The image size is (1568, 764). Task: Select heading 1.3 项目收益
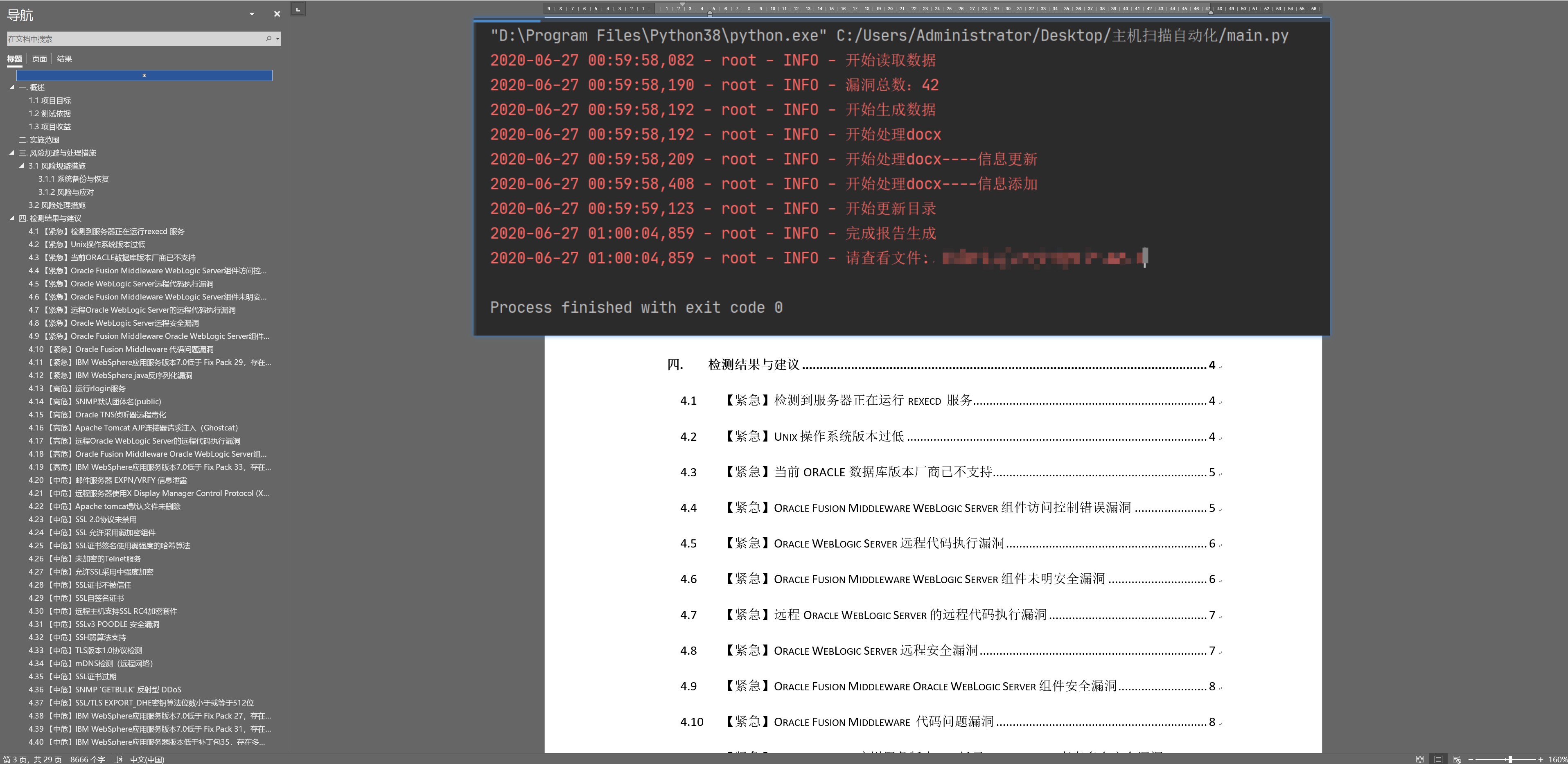coord(50,127)
